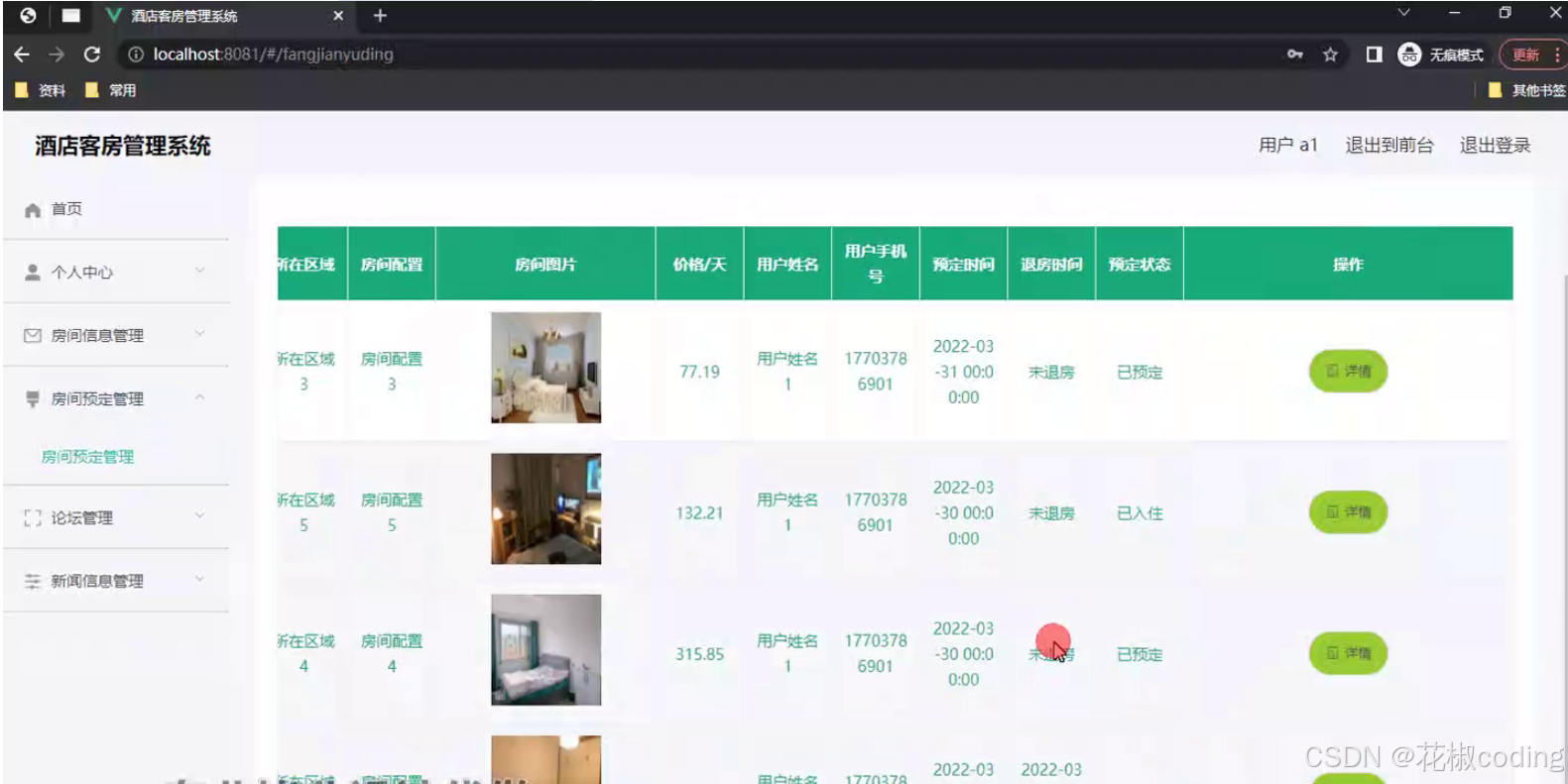
Task: Select the 房间预定管理 submenu item
Action: tap(87, 457)
